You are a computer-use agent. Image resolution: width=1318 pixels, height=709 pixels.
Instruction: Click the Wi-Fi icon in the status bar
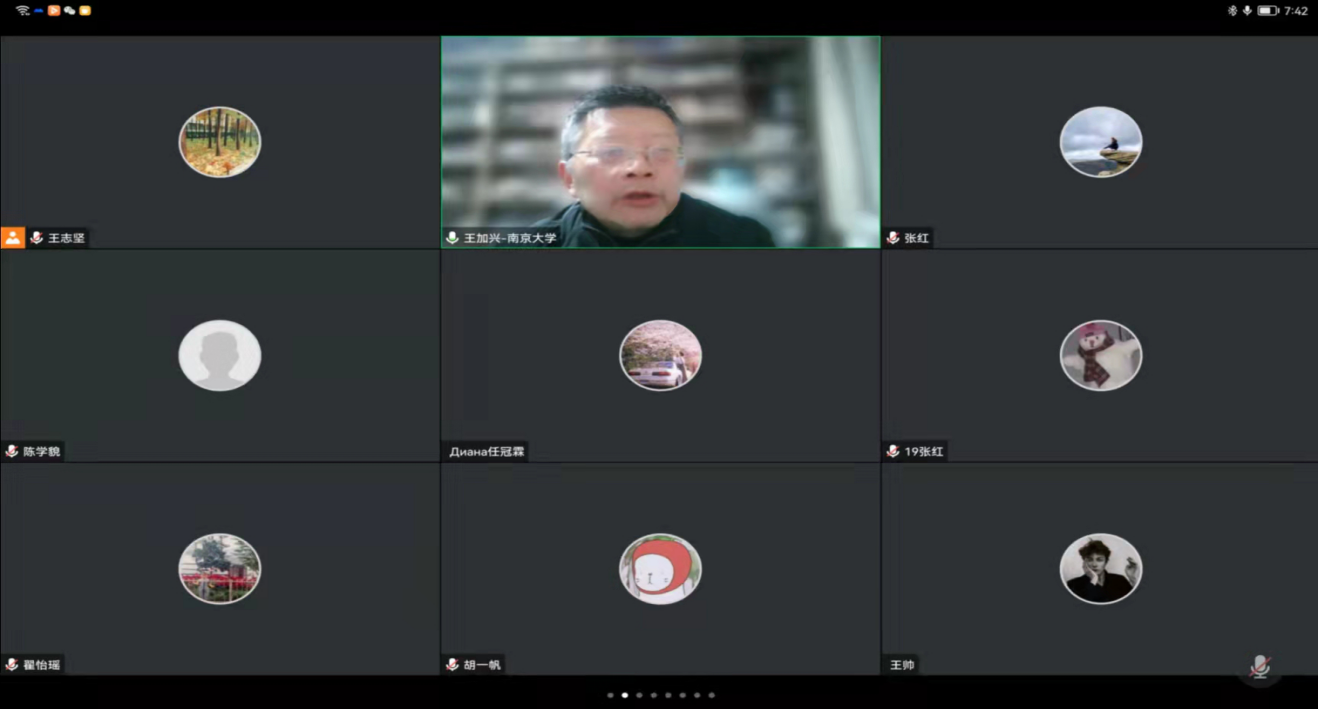(x=22, y=10)
